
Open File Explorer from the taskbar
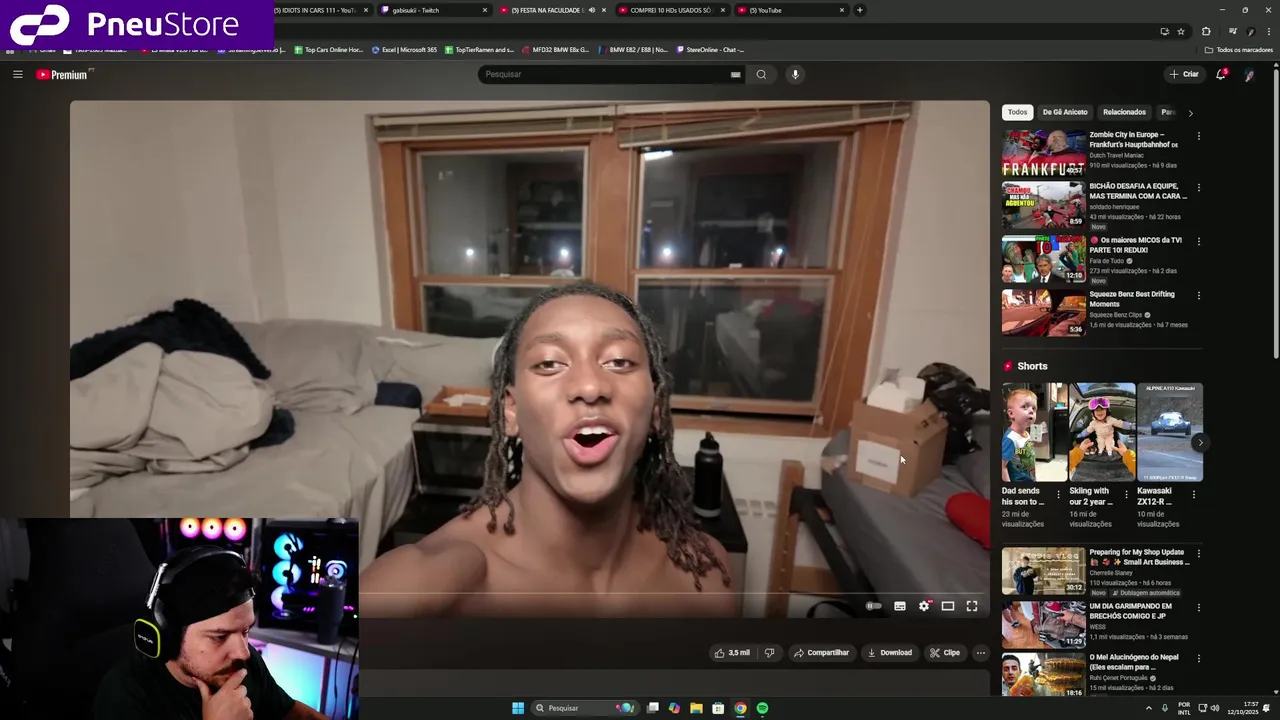(x=696, y=708)
